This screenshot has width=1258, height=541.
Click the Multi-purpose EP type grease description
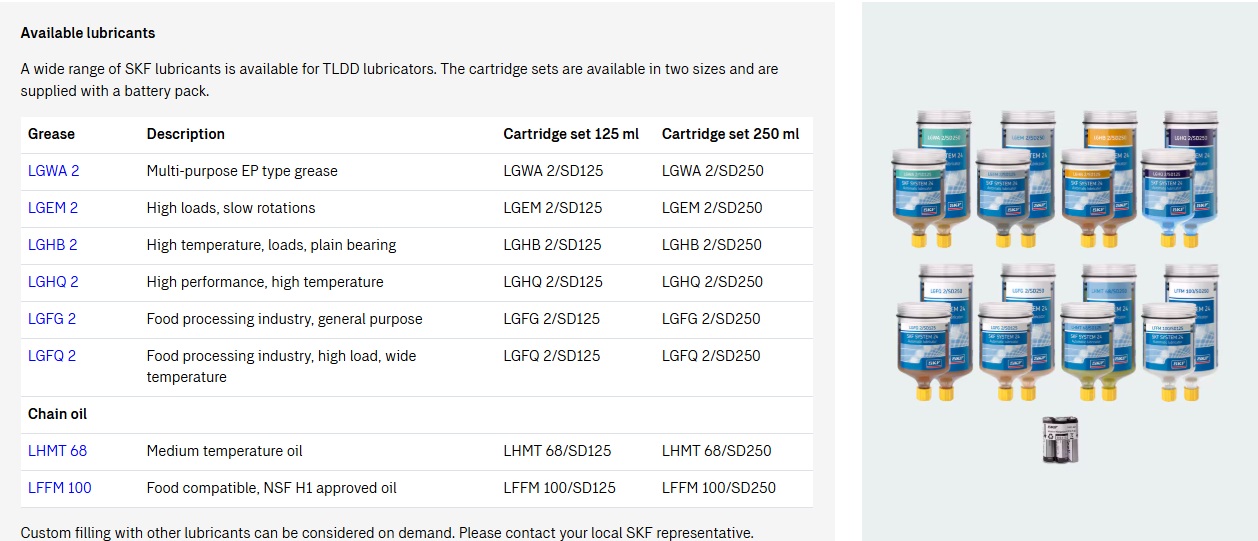click(x=242, y=171)
